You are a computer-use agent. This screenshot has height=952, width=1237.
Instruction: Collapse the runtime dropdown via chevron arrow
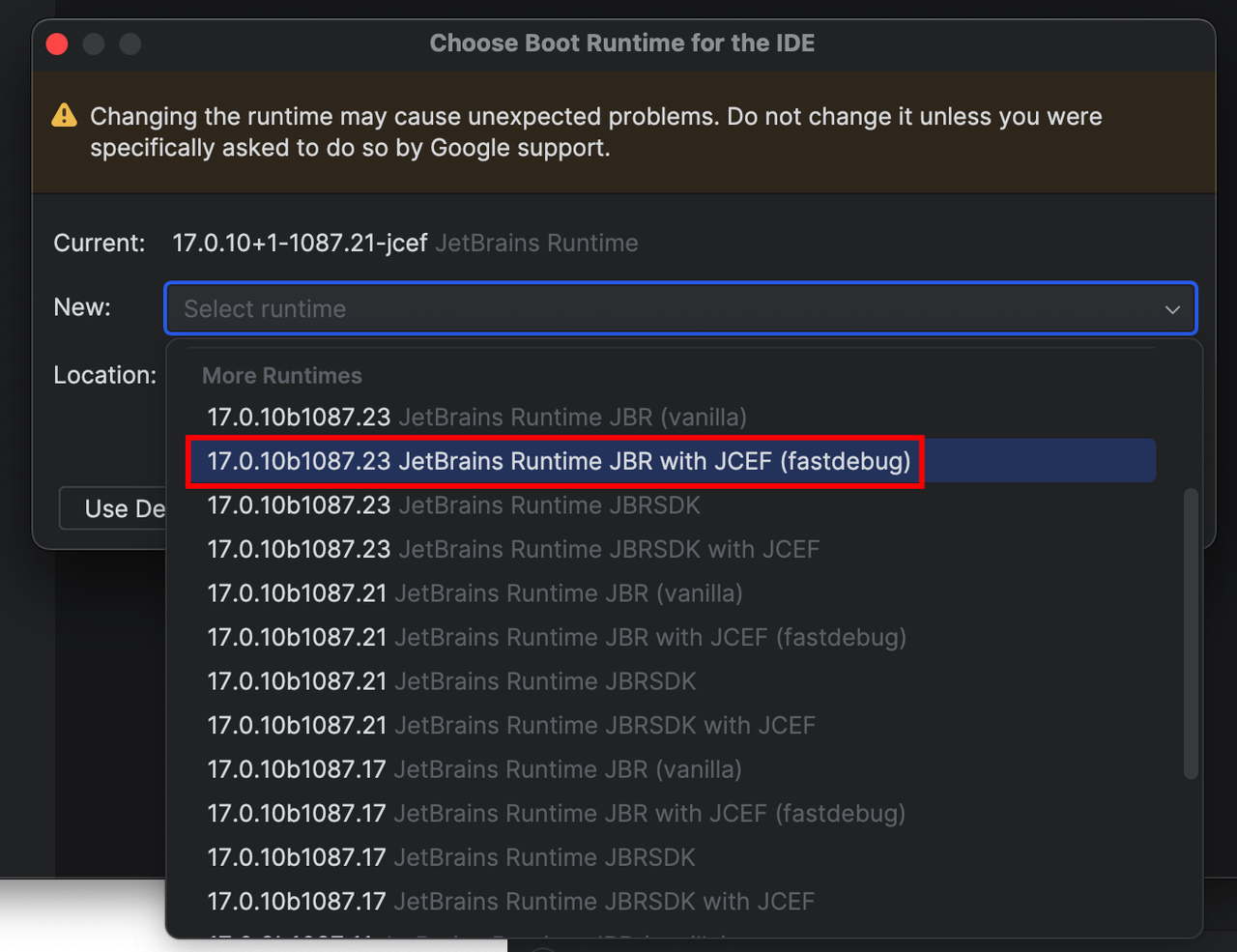pyautogui.click(x=1172, y=309)
